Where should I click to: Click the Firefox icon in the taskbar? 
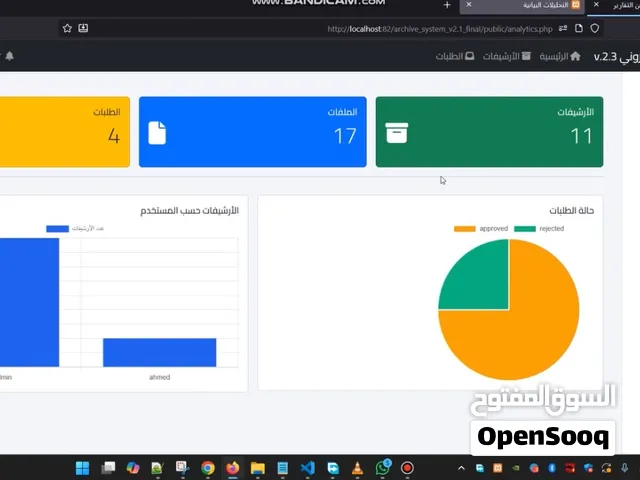(x=233, y=468)
